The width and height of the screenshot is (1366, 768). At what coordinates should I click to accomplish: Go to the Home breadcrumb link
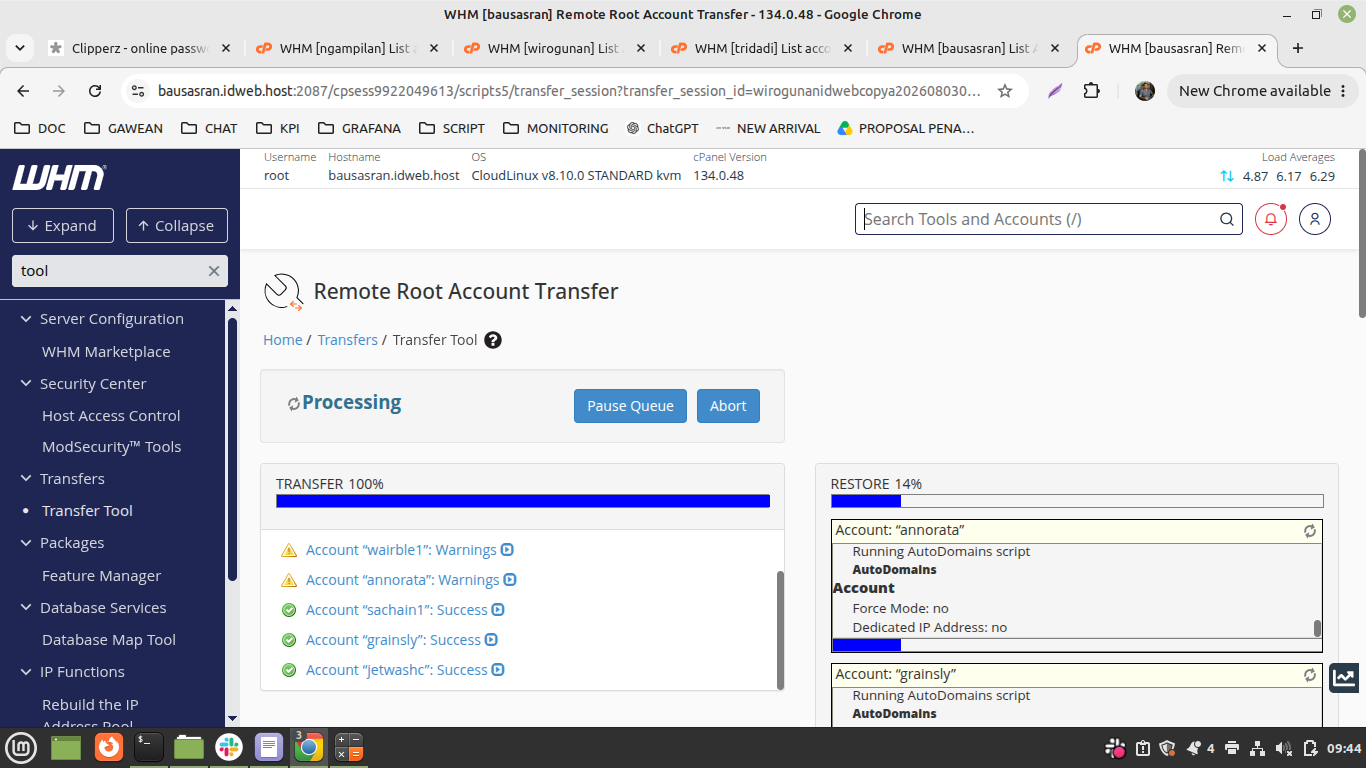(283, 340)
